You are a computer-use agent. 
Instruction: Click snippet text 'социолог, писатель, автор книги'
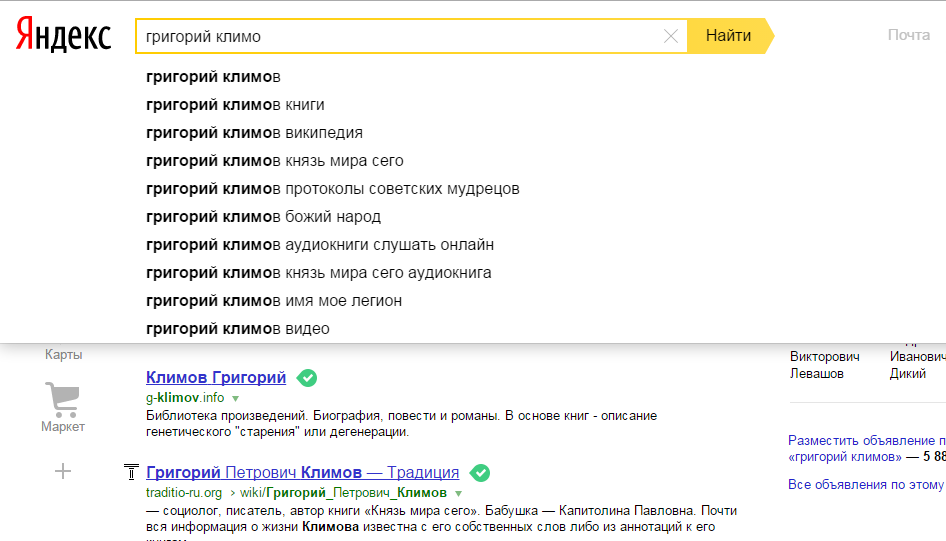pos(262,510)
